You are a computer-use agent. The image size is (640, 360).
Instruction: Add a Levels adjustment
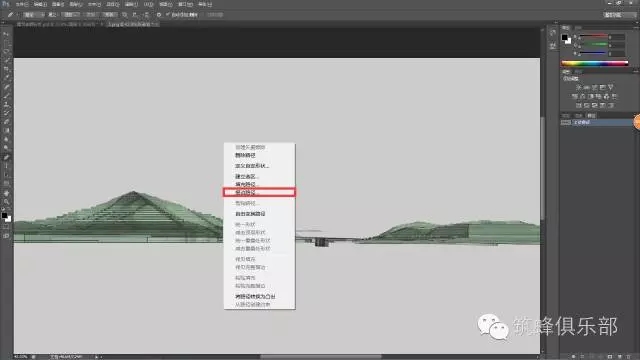(x=587, y=87)
